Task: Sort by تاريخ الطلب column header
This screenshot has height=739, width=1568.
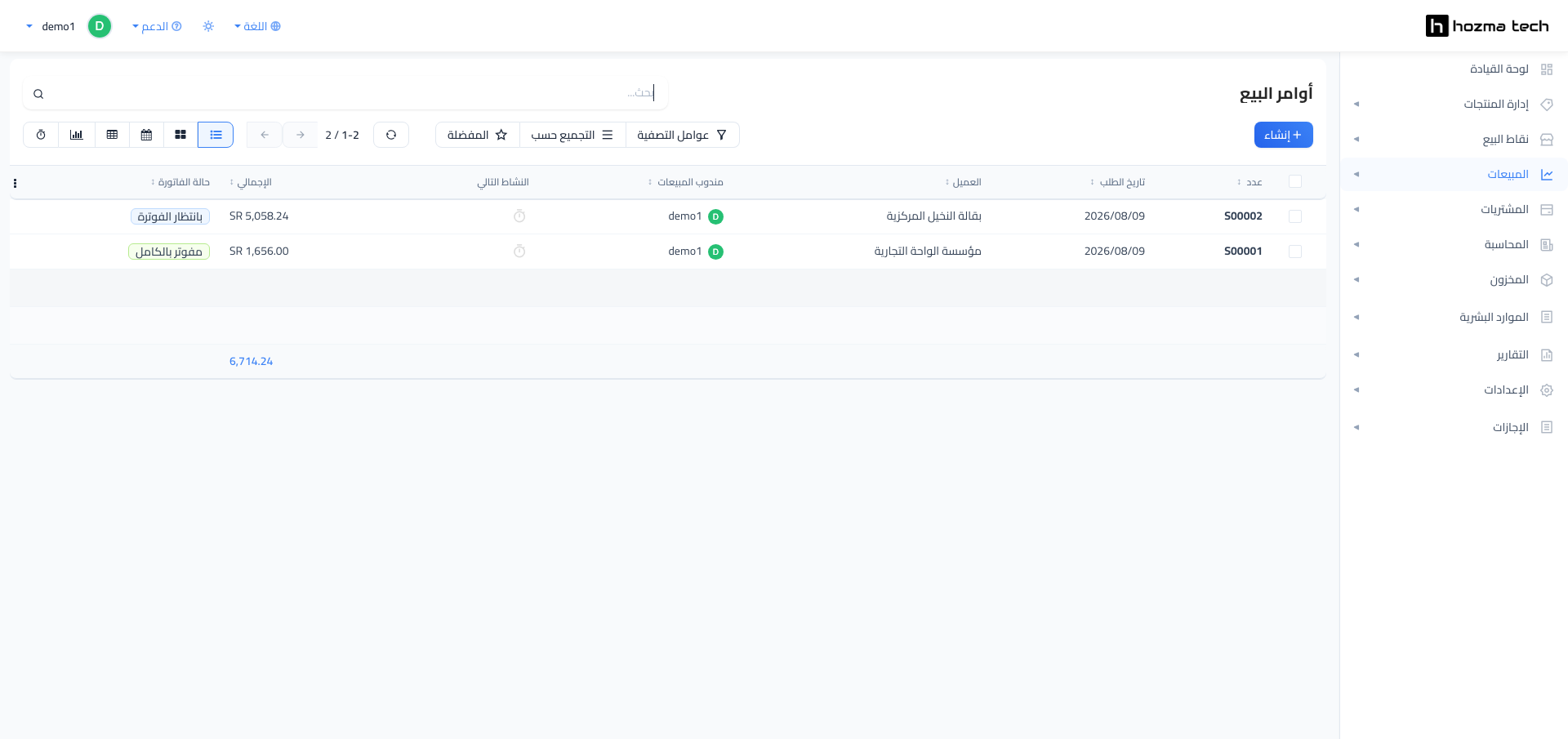Action: pyautogui.click(x=1121, y=182)
